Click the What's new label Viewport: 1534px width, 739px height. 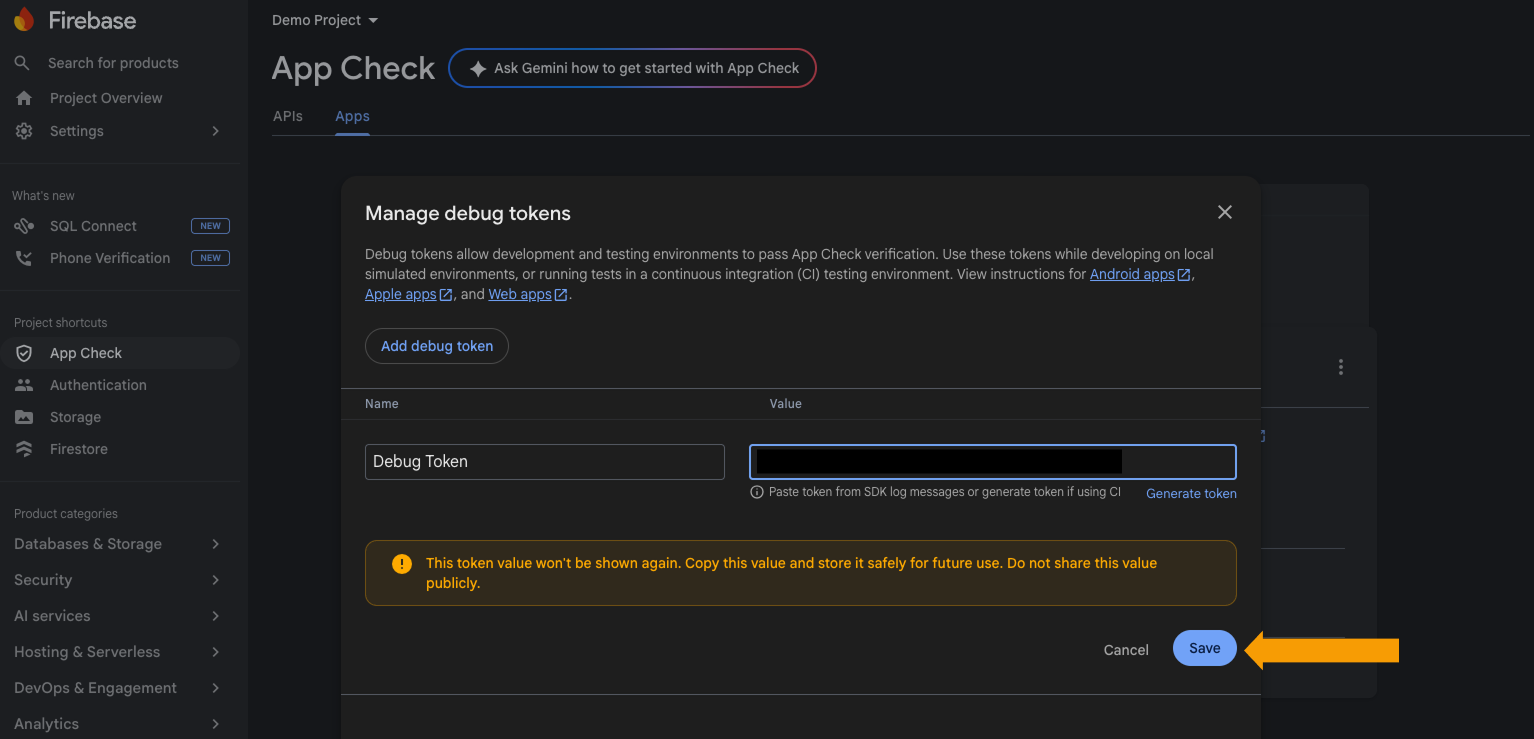(x=43, y=196)
